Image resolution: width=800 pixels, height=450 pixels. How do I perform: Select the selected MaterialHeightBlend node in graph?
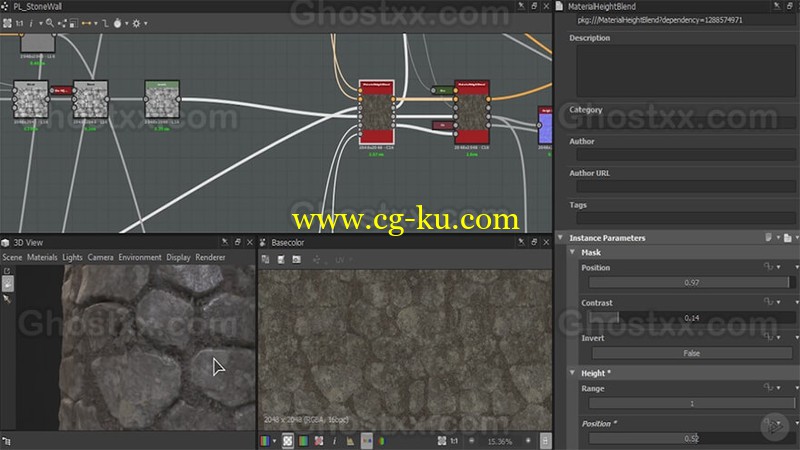click(377, 112)
